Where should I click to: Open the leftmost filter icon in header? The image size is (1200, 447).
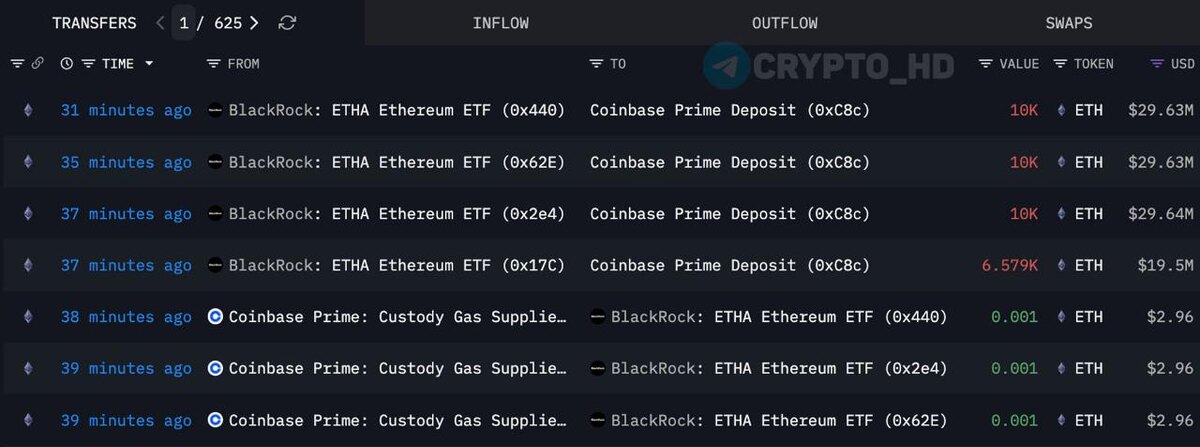coord(17,63)
